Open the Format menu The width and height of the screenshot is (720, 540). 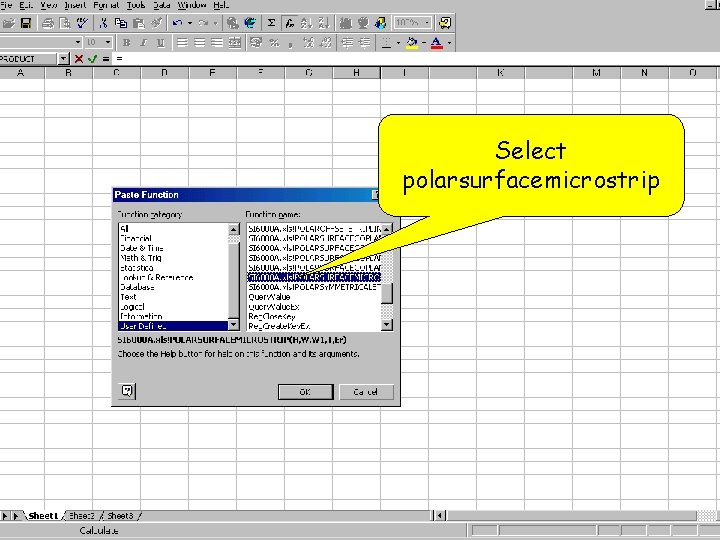click(x=106, y=6)
